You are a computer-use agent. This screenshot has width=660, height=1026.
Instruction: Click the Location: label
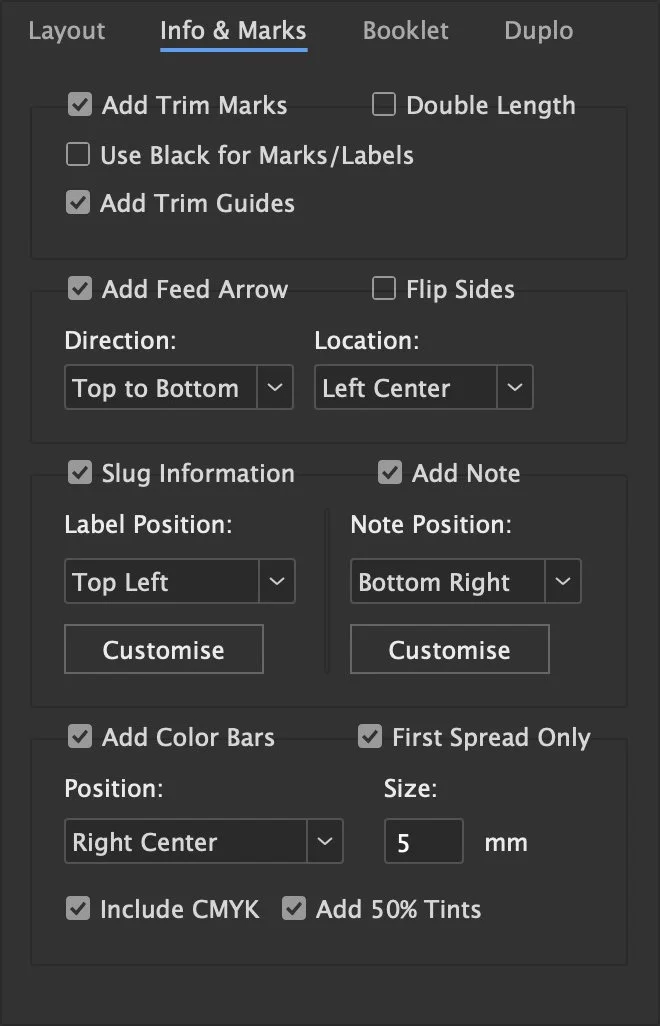click(x=367, y=341)
